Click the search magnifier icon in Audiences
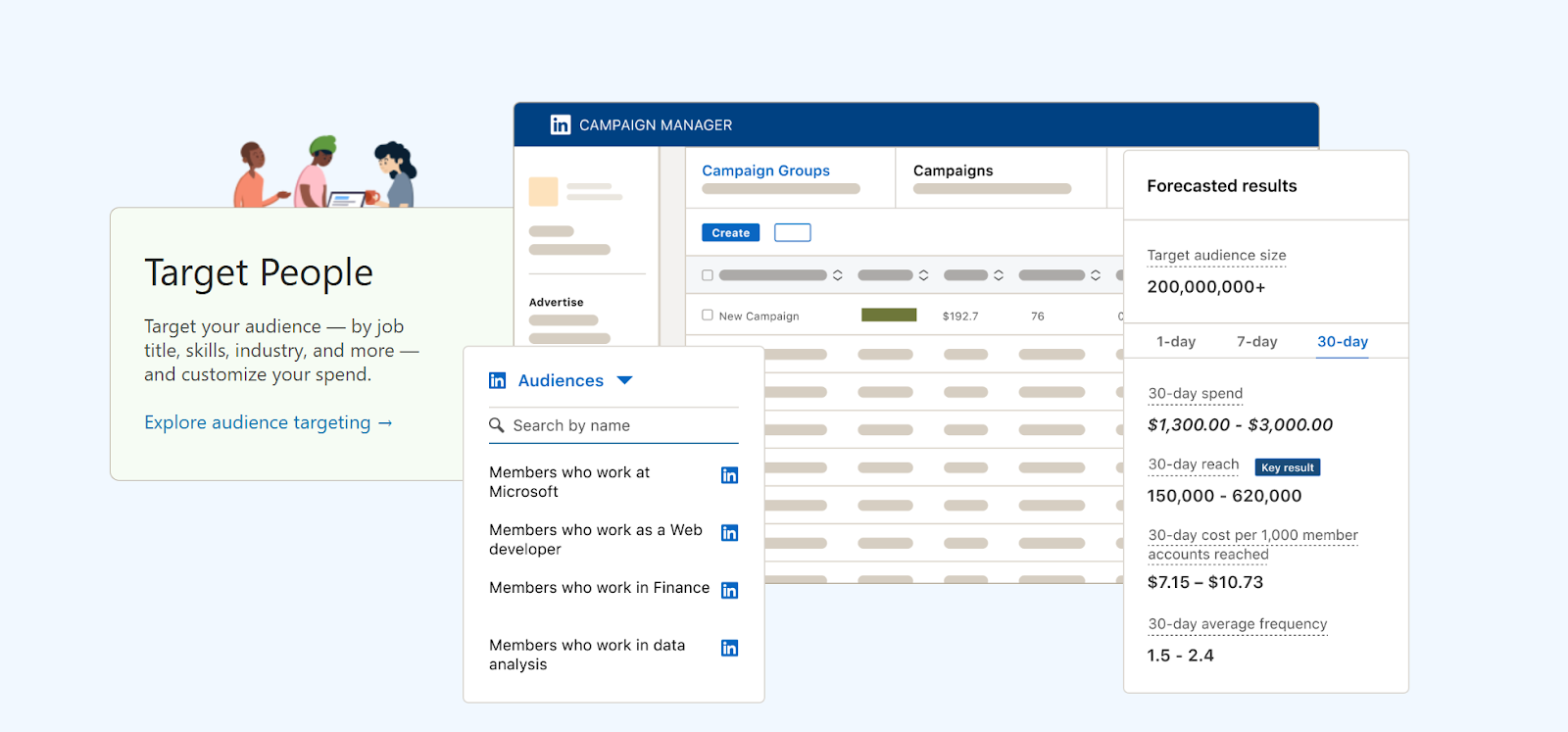 pos(497,425)
